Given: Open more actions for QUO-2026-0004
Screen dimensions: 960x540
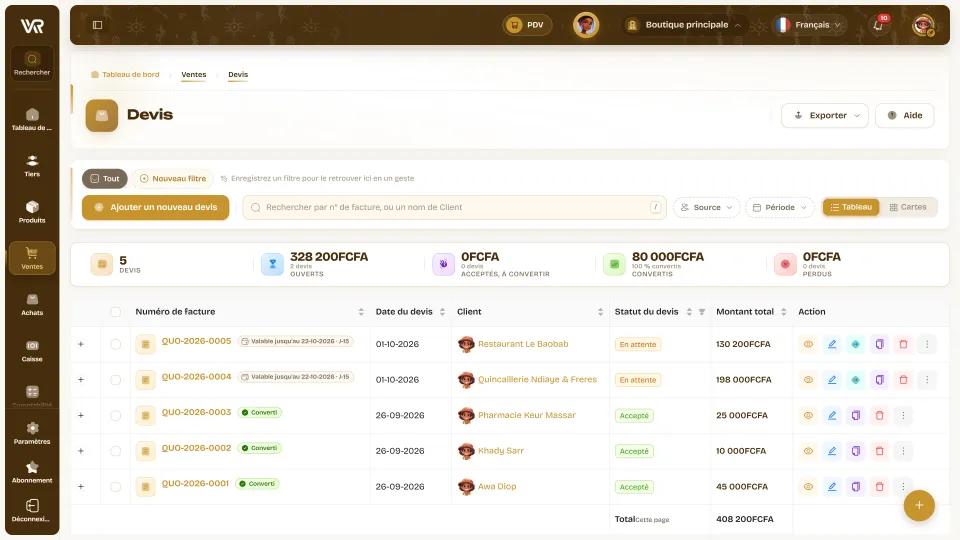Looking at the screenshot, I should (x=927, y=380).
